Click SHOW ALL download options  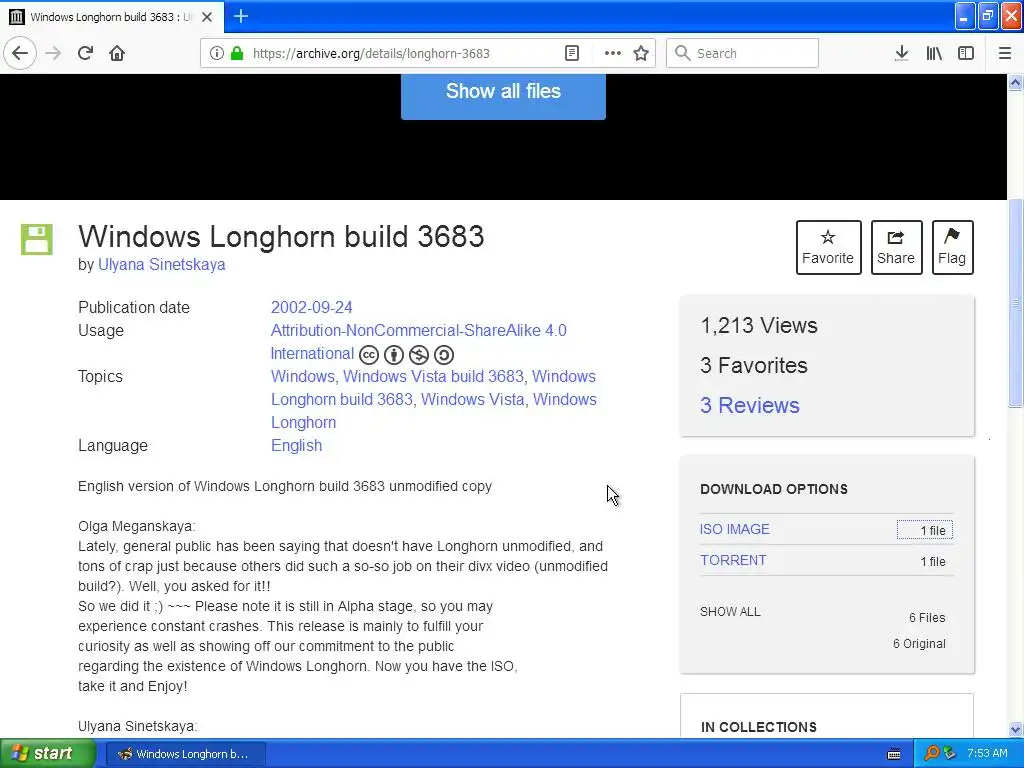[x=730, y=612]
